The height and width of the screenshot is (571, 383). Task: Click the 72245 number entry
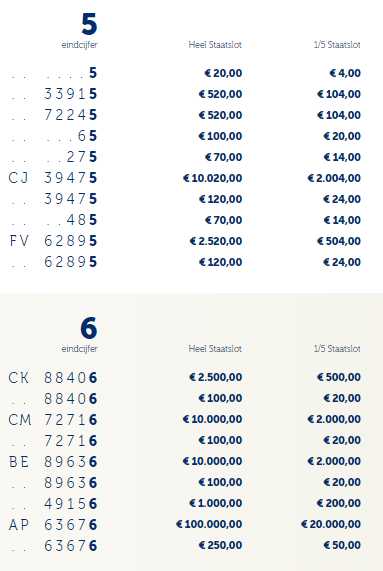click(71, 115)
